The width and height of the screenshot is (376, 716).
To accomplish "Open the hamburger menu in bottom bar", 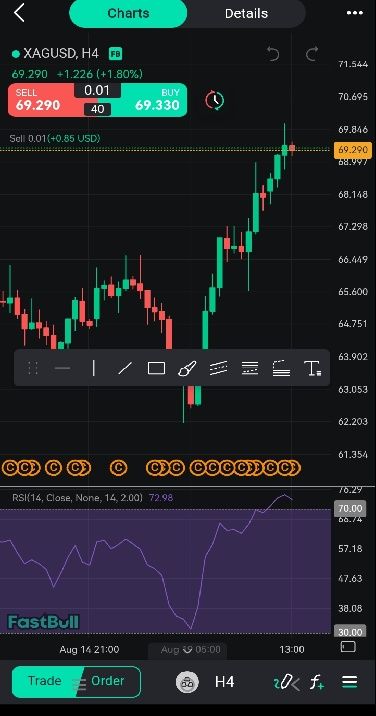I will click(350, 682).
